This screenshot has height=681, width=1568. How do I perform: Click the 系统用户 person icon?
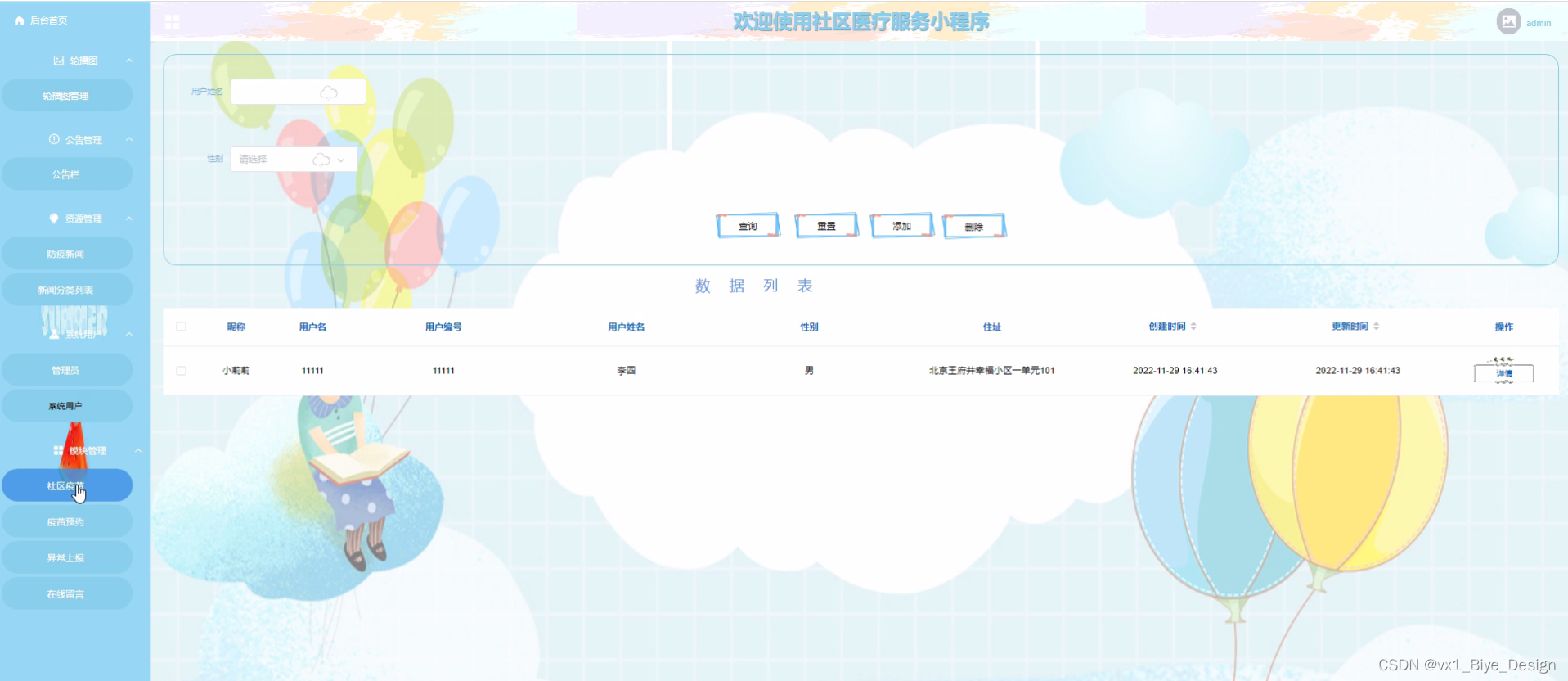[x=54, y=334]
